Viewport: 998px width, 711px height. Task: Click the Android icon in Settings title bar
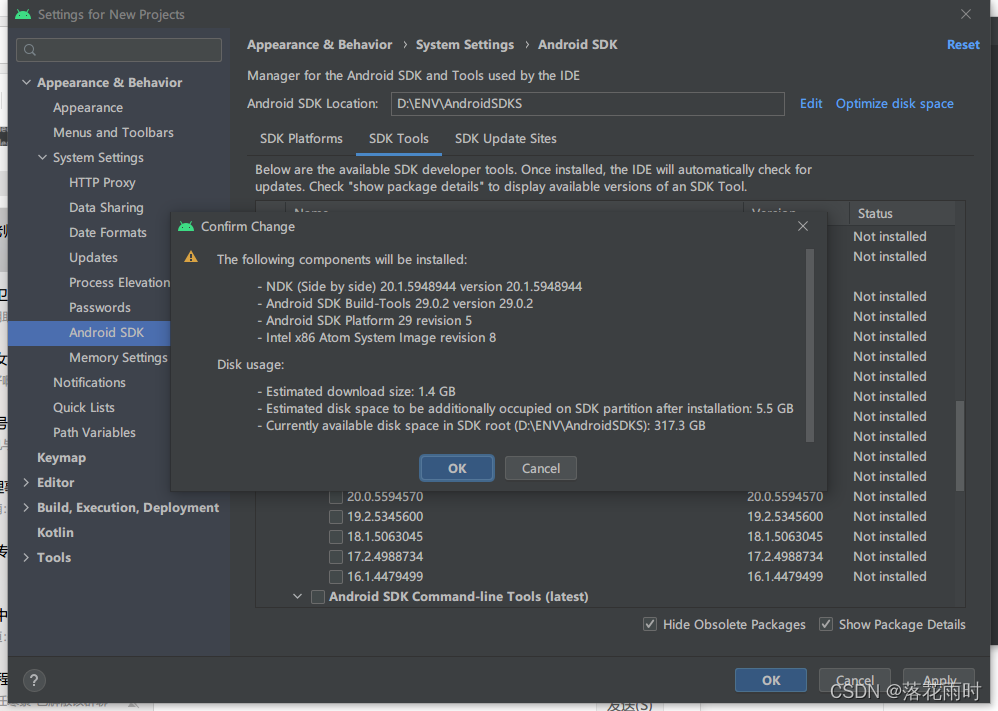click(x=23, y=14)
